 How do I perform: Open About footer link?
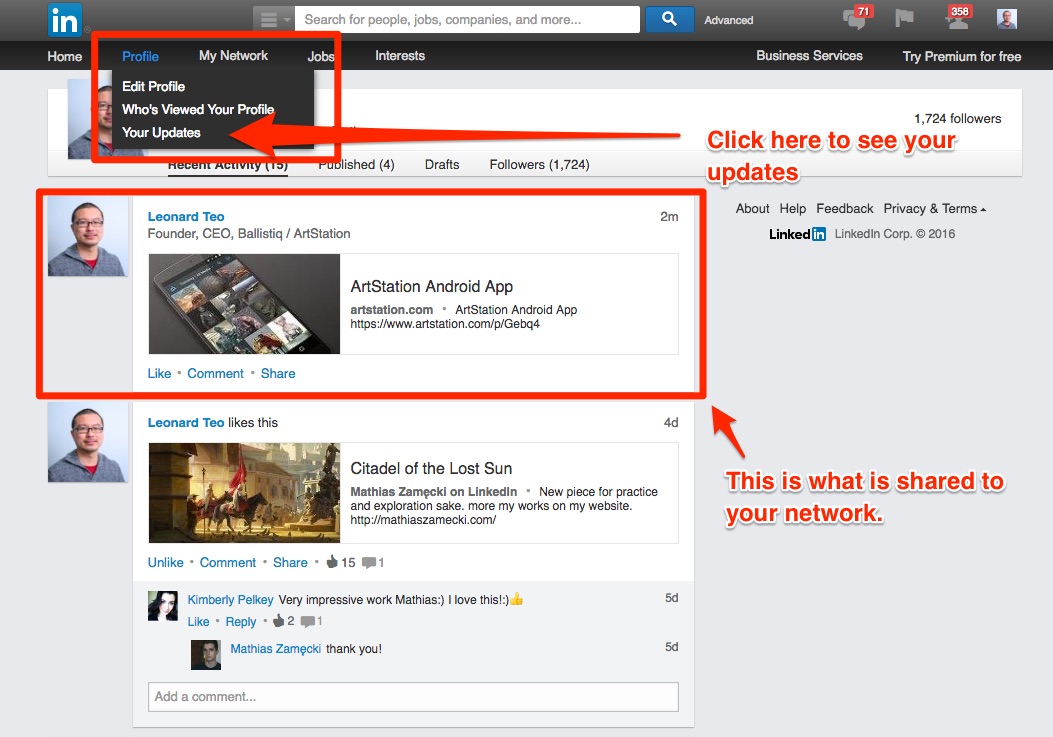pos(752,208)
